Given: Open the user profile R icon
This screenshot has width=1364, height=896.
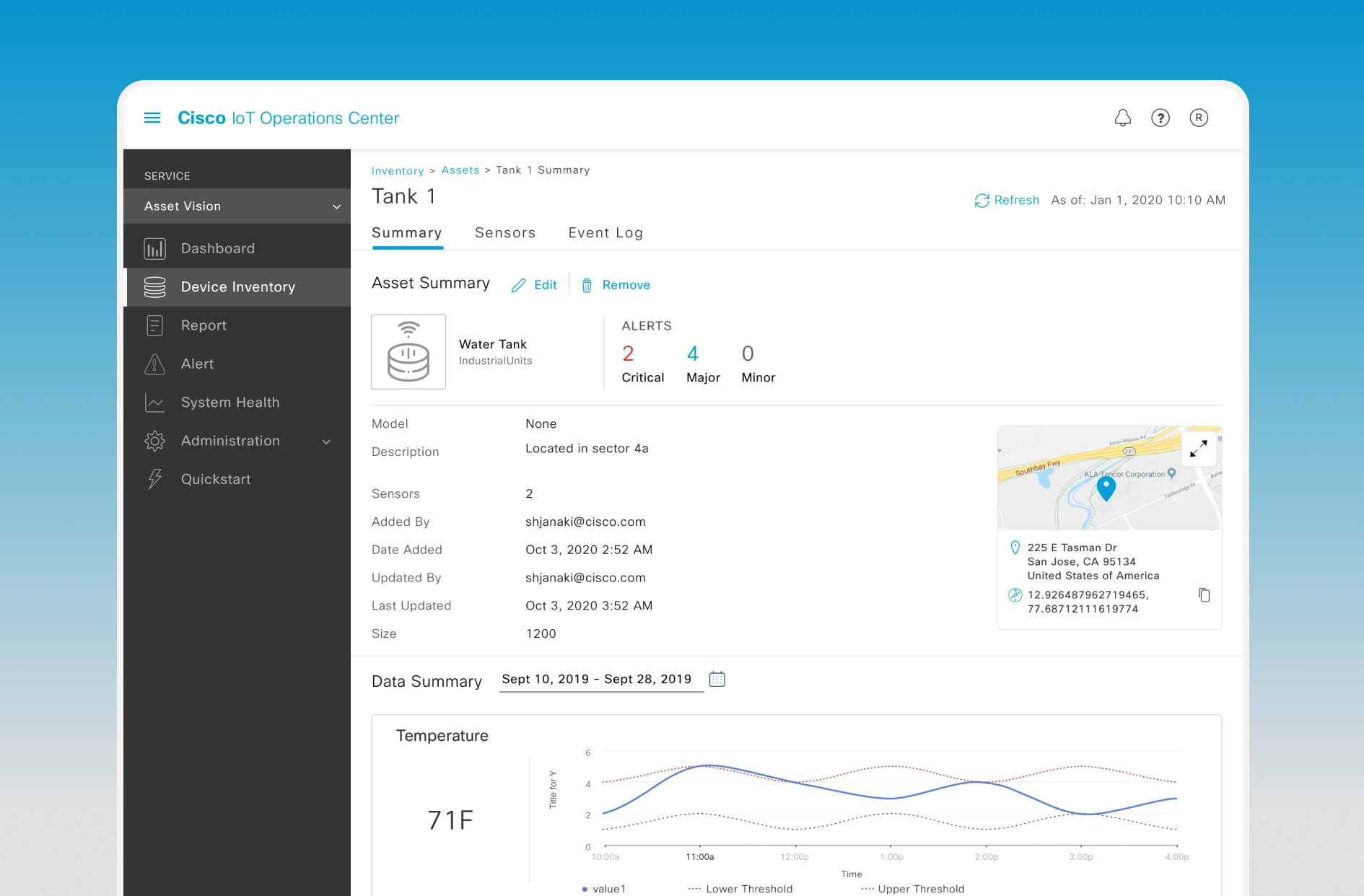Looking at the screenshot, I should (1199, 118).
